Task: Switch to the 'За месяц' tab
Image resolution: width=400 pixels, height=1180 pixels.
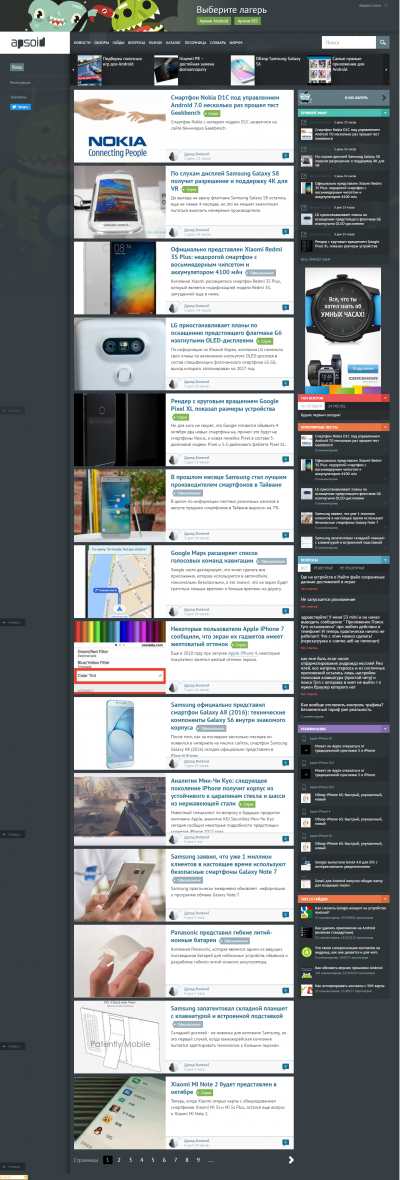Action: tap(336, 406)
